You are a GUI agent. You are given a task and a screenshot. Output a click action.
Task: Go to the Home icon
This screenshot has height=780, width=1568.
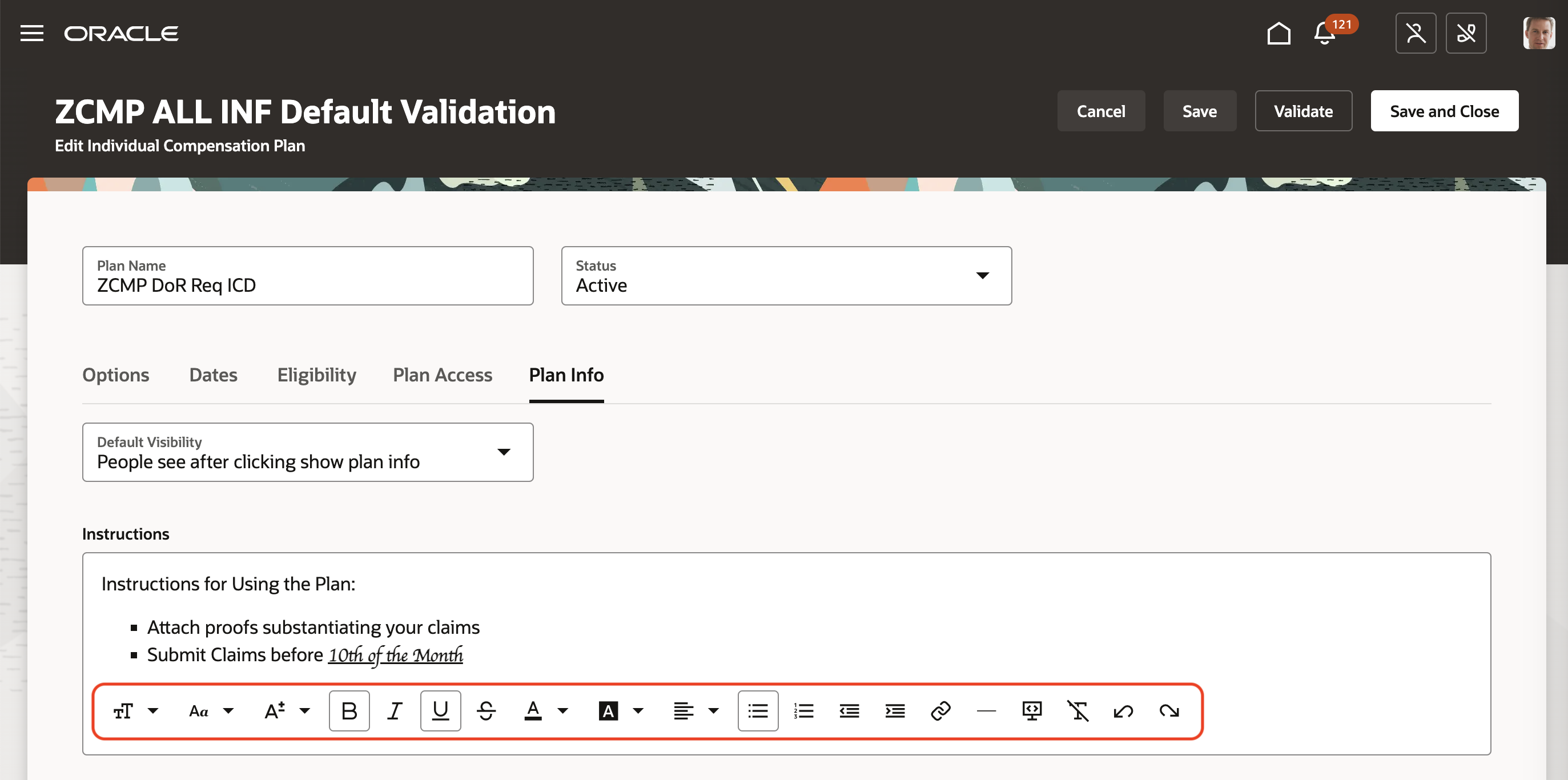click(1278, 34)
